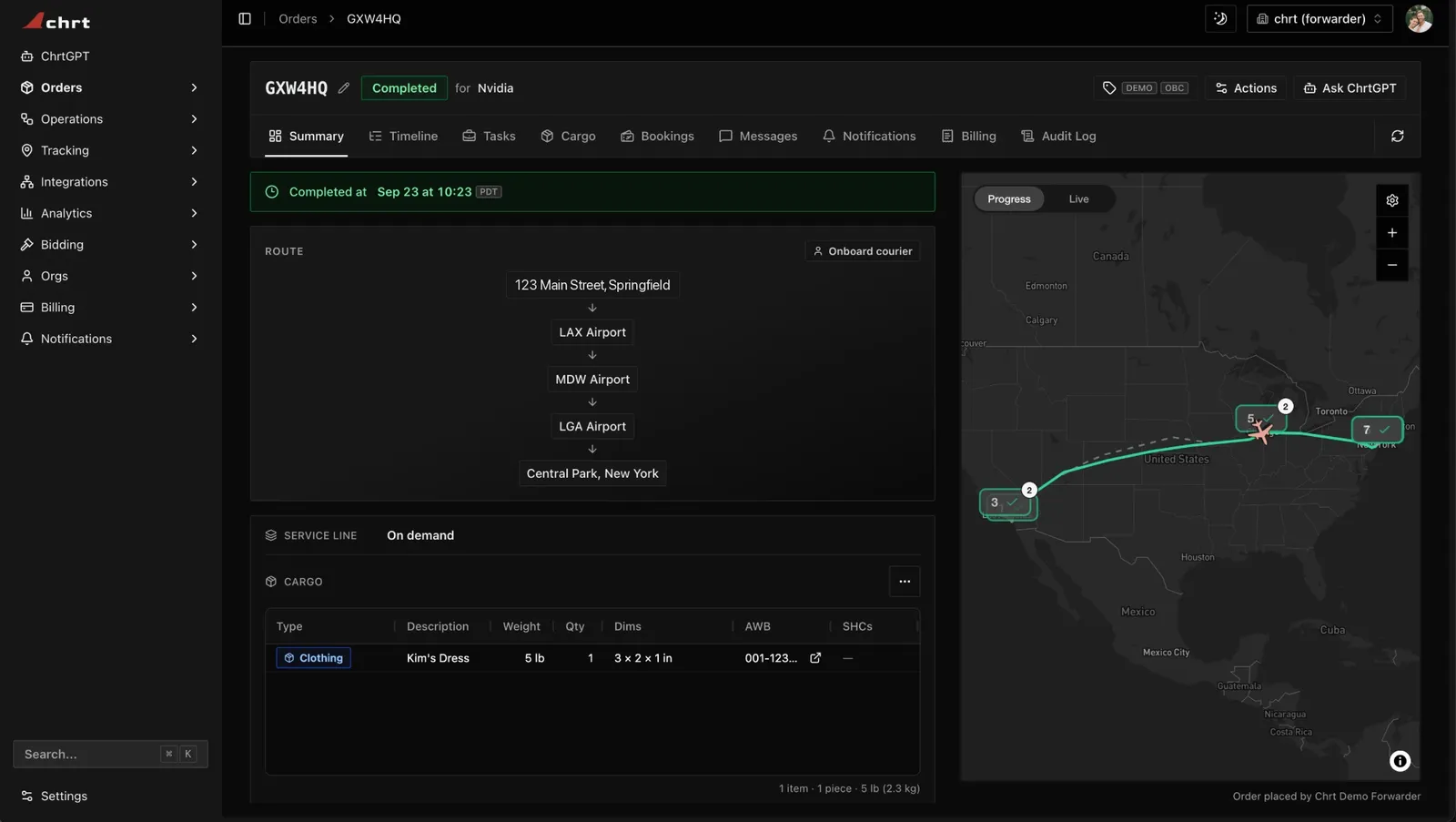1456x822 pixels.
Task: Open the Messages tab
Action: click(x=758, y=137)
